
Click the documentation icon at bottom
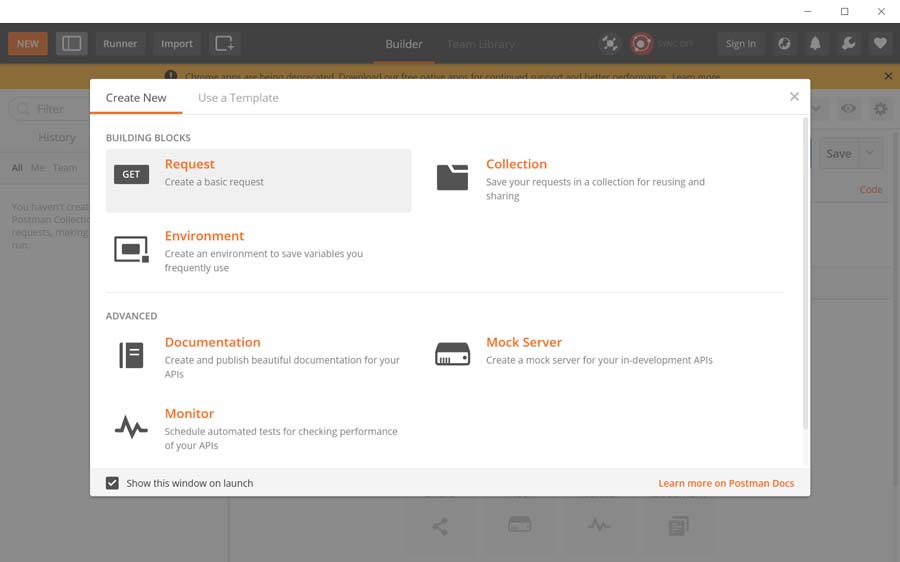click(x=678, y=526)
